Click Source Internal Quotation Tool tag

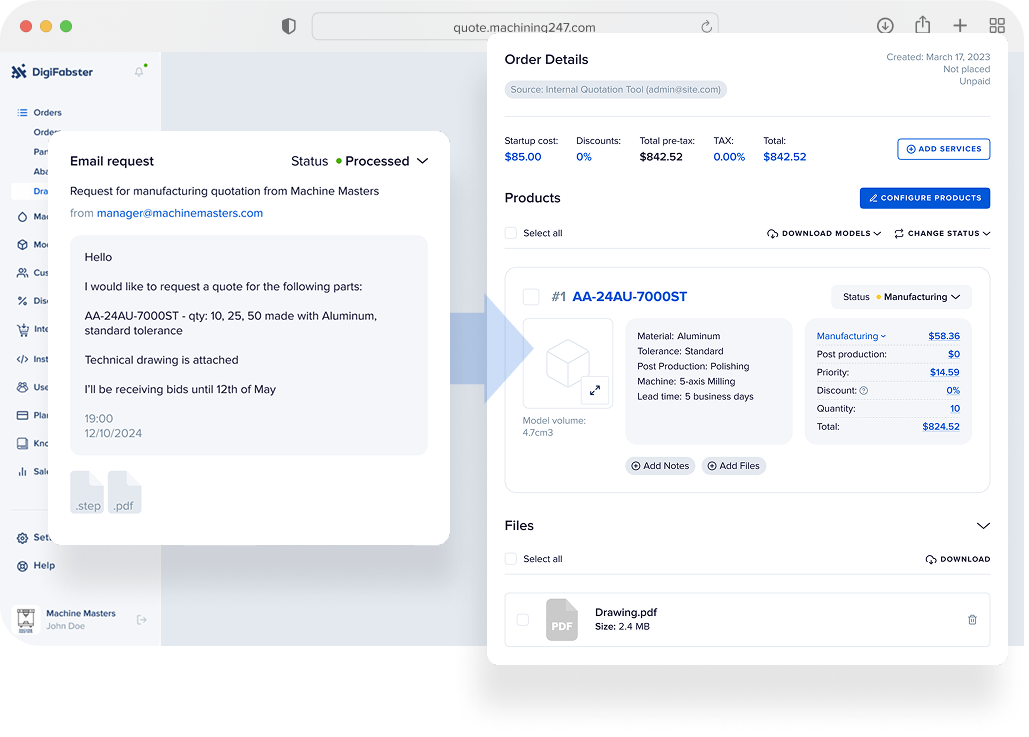[x=616, y=90]
